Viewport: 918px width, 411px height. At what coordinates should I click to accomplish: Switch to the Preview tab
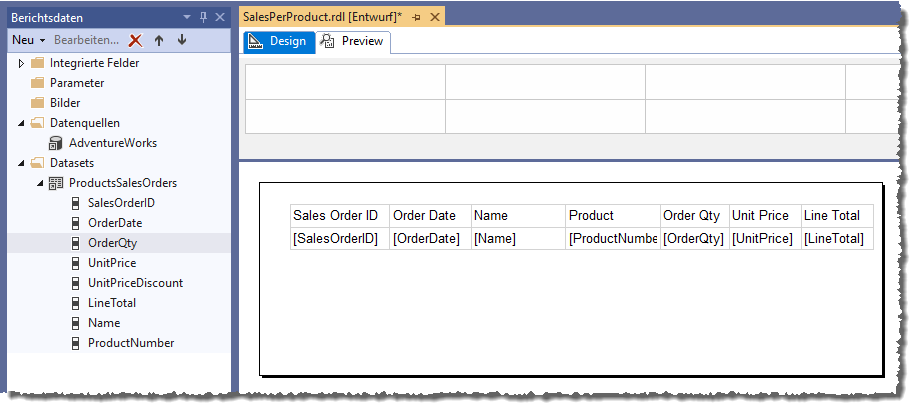pos(354,42)
